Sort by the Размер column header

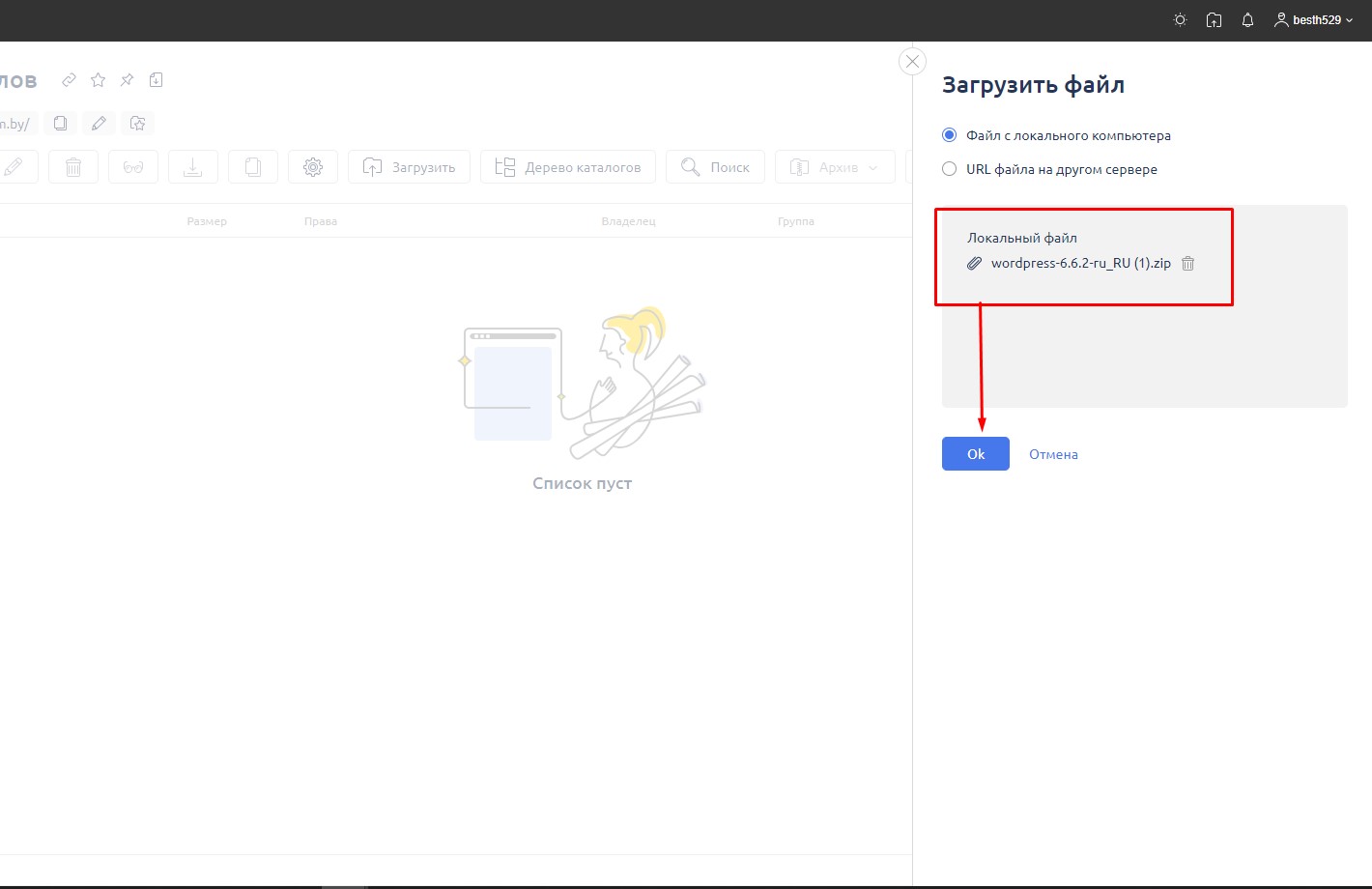click(207, 221)
